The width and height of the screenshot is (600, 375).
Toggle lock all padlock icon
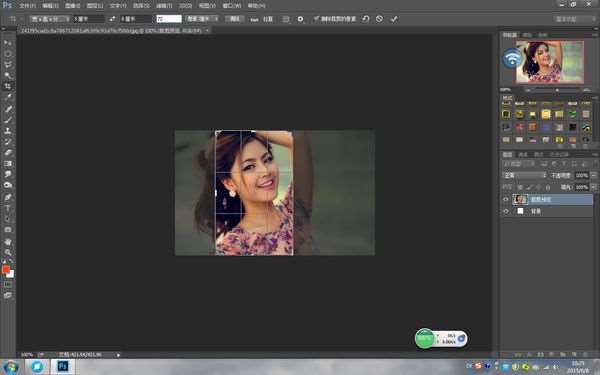(x=548, y=187)
